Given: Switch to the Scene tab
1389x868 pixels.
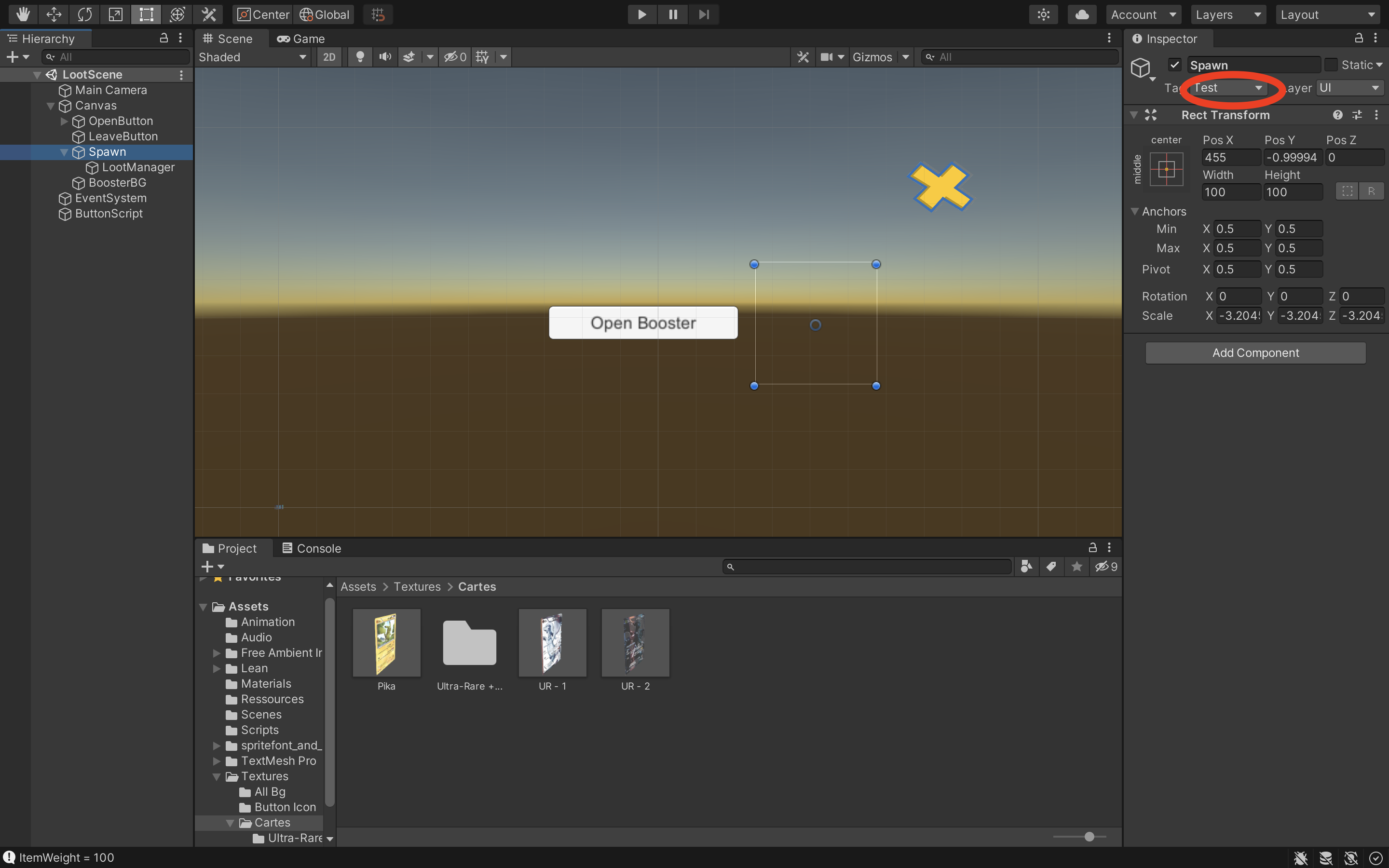Looking at the screenshot, I should pyautogui.click(x=228, y=39).
